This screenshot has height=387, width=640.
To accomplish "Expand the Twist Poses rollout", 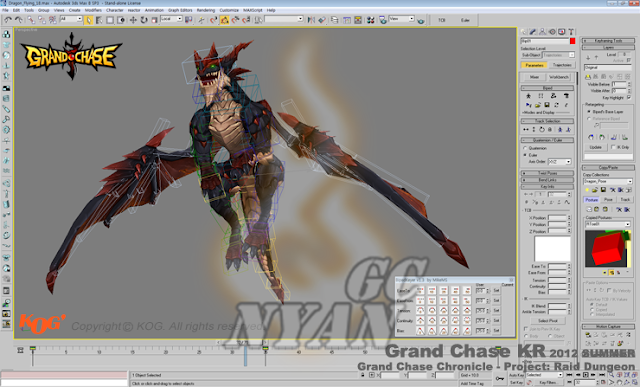I will tap(547, 173).
